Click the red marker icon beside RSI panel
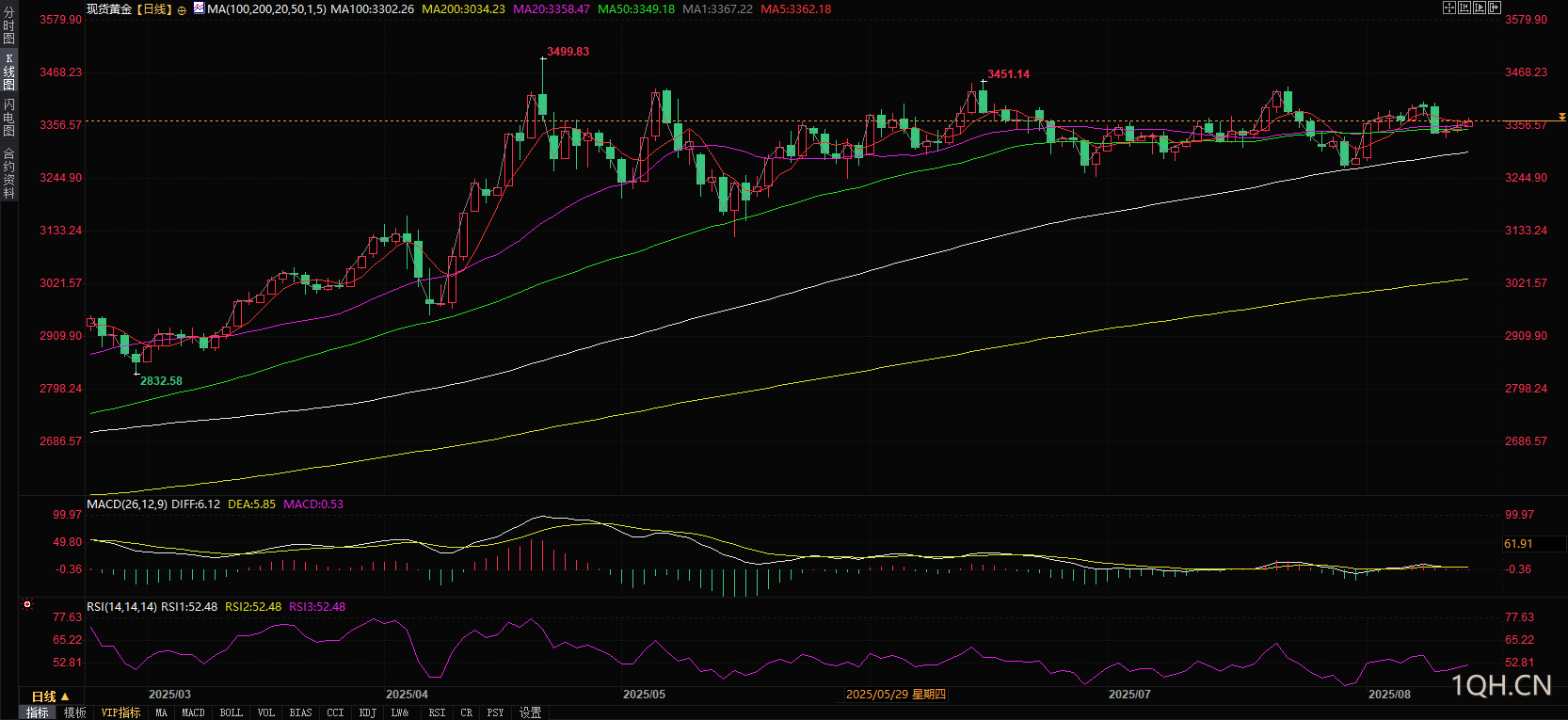The height and width of the screenshot is (720, 1568). point(27,605)
